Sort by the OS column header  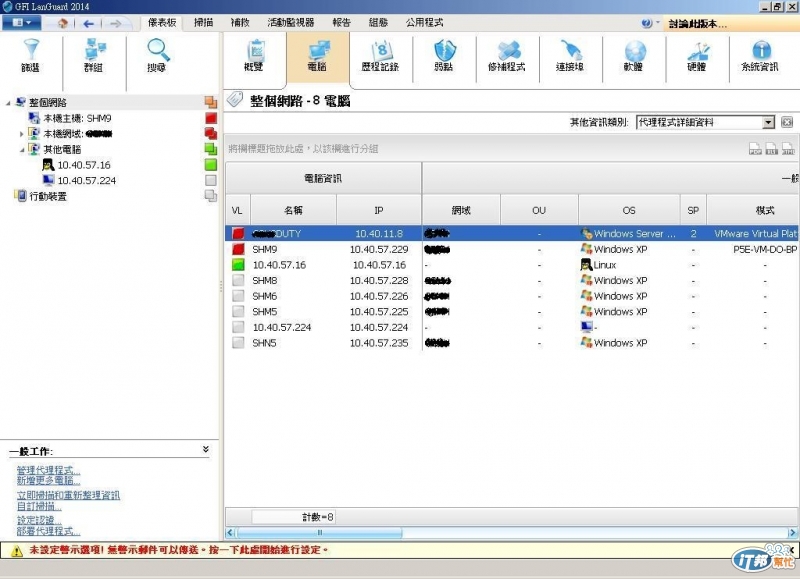pyautogui.click(x=629, y=210)
